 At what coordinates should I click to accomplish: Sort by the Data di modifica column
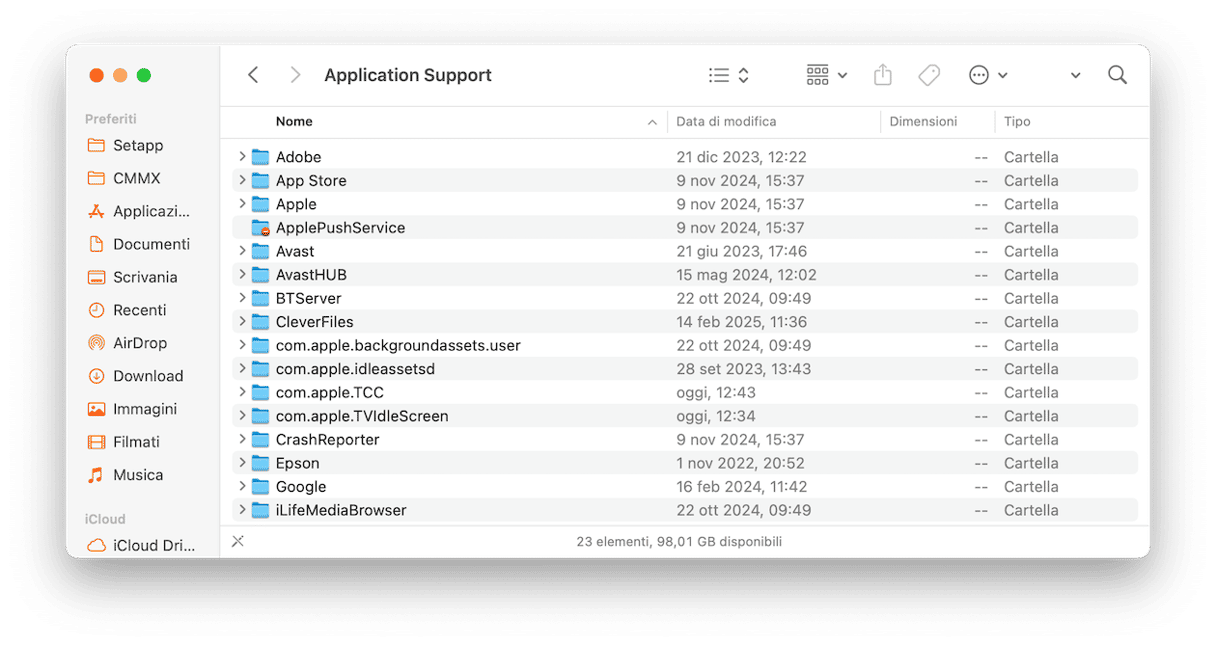coord(726,122)
